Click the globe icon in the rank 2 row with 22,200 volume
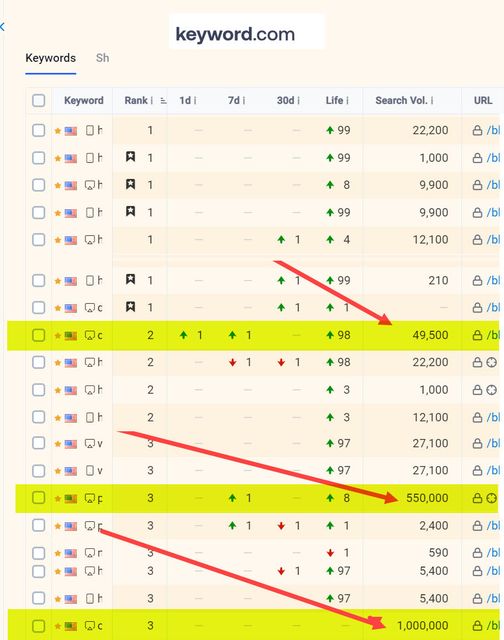 492,362
